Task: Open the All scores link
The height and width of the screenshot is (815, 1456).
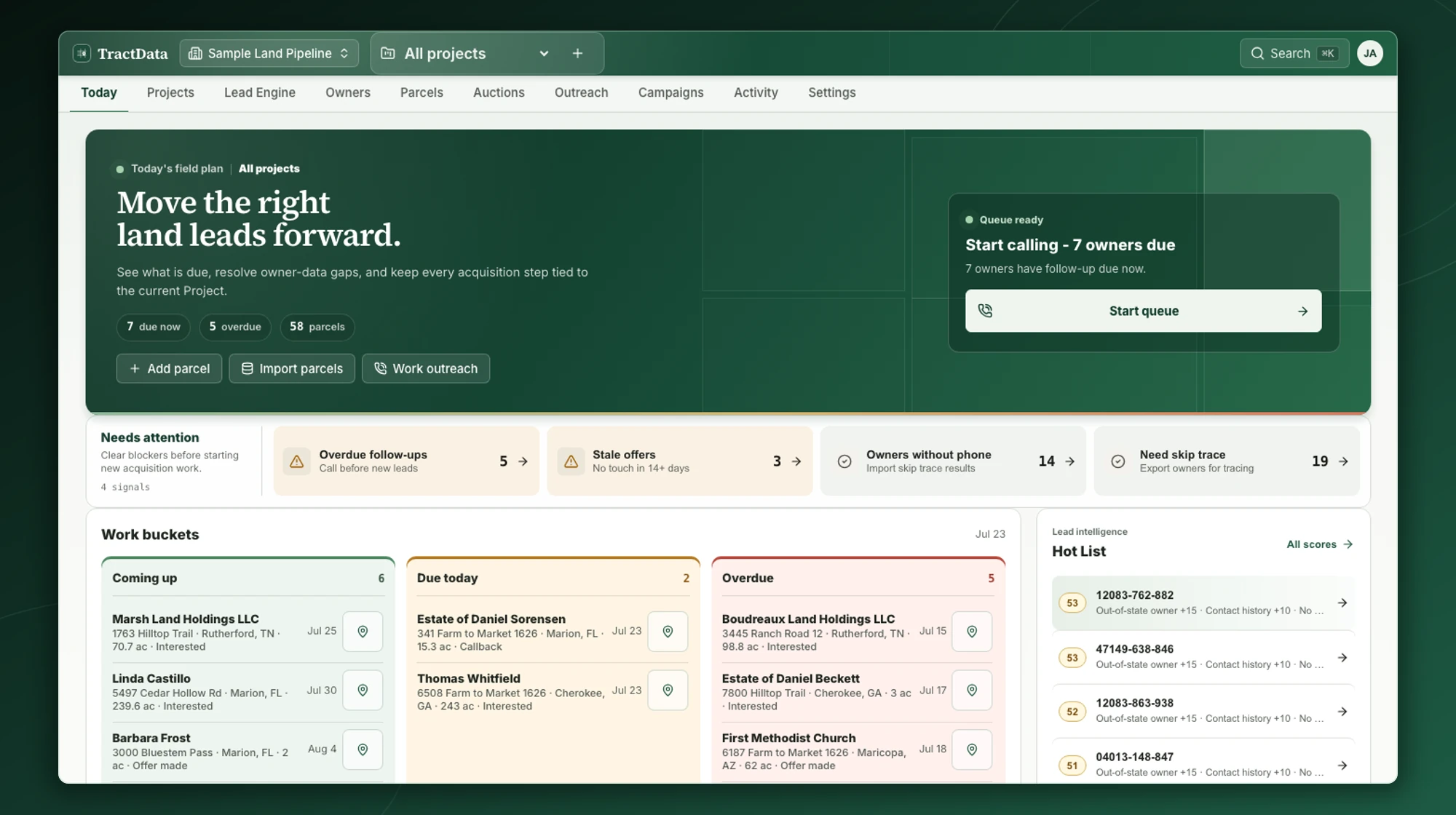Action: 1319,544
